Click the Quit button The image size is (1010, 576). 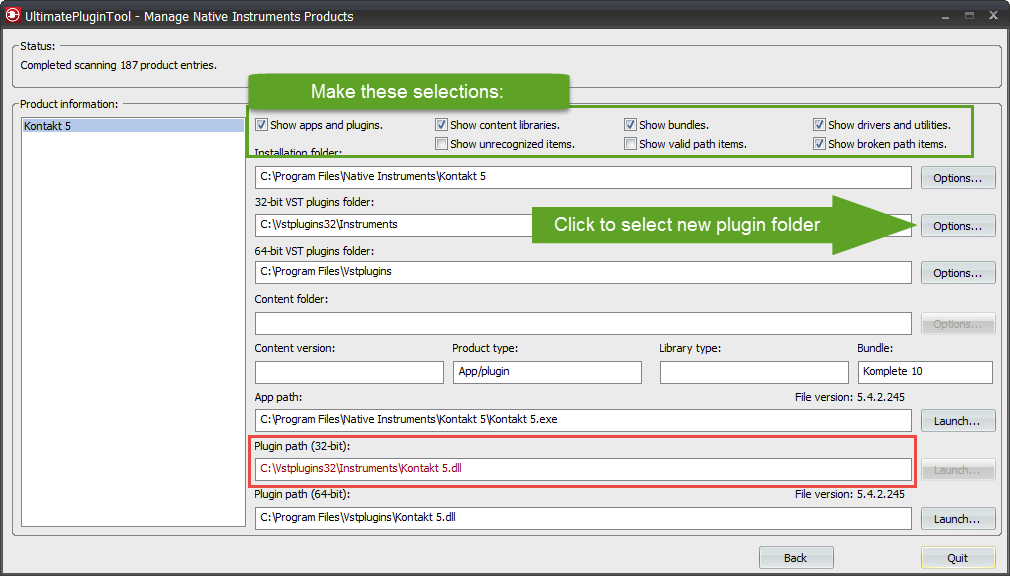pyautogui.click(x=958, y=558)
